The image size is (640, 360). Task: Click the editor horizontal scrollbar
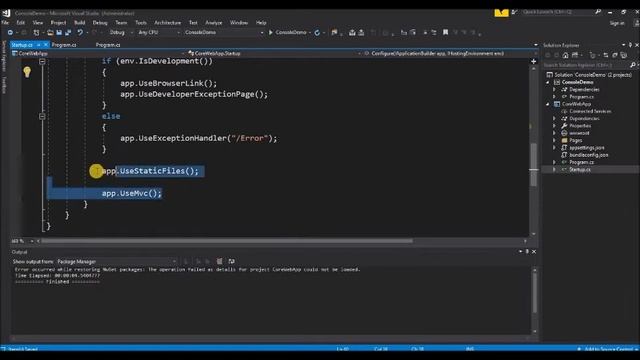pos(227,241)
